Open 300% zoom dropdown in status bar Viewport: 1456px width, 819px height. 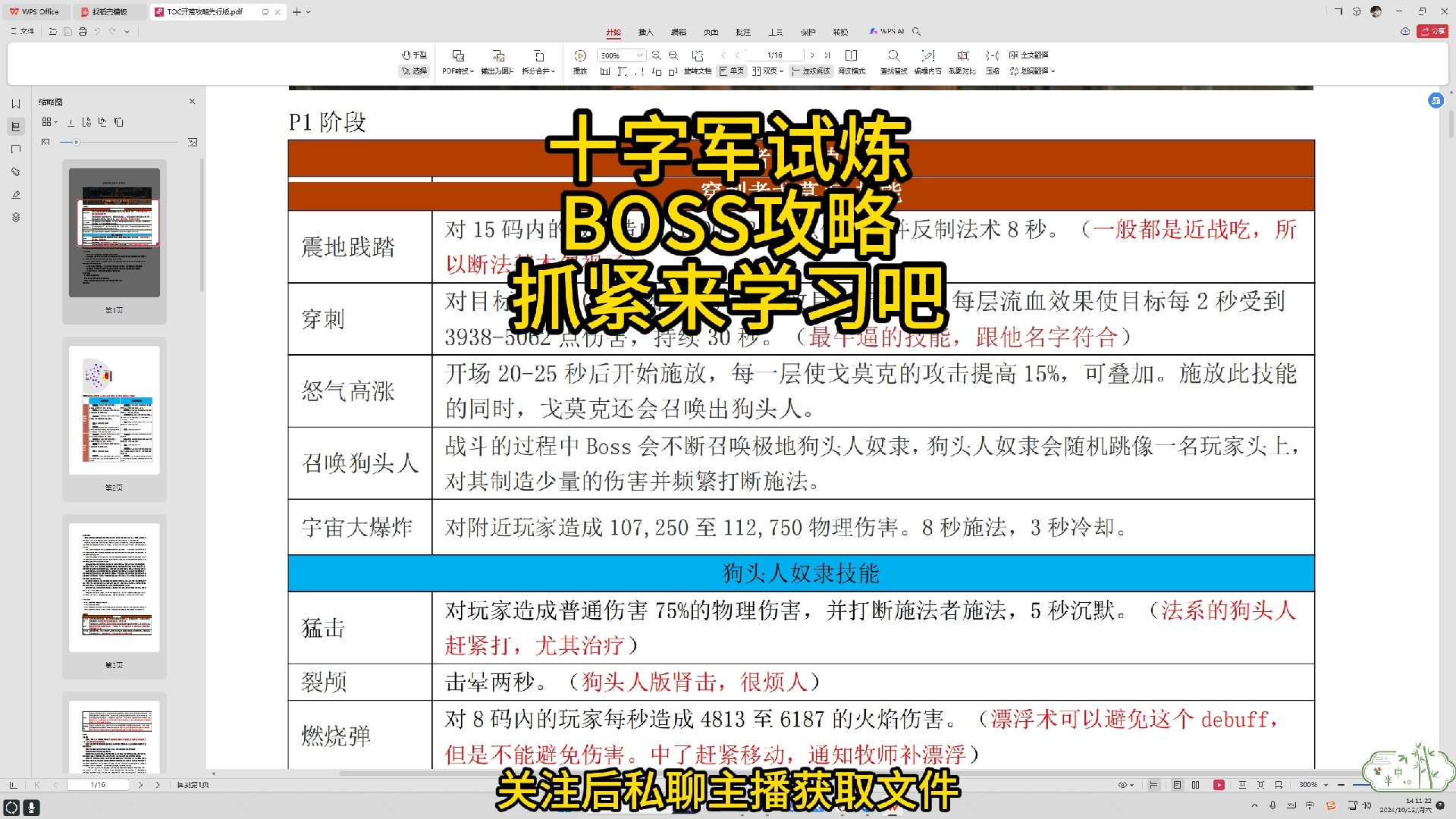(x=1313, y=785)
